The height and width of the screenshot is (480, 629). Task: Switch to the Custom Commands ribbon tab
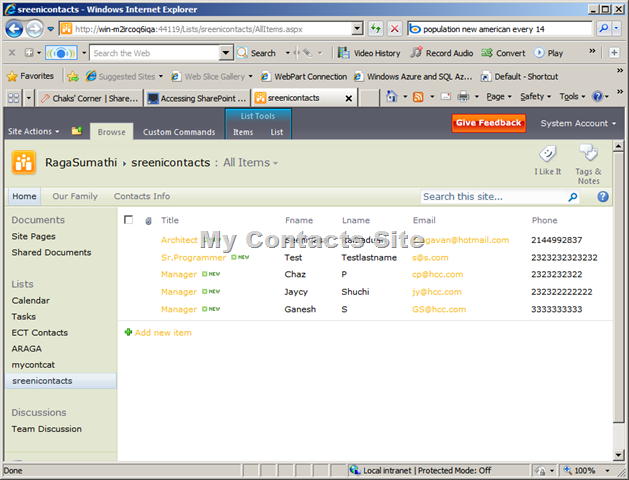coord(179,132)
